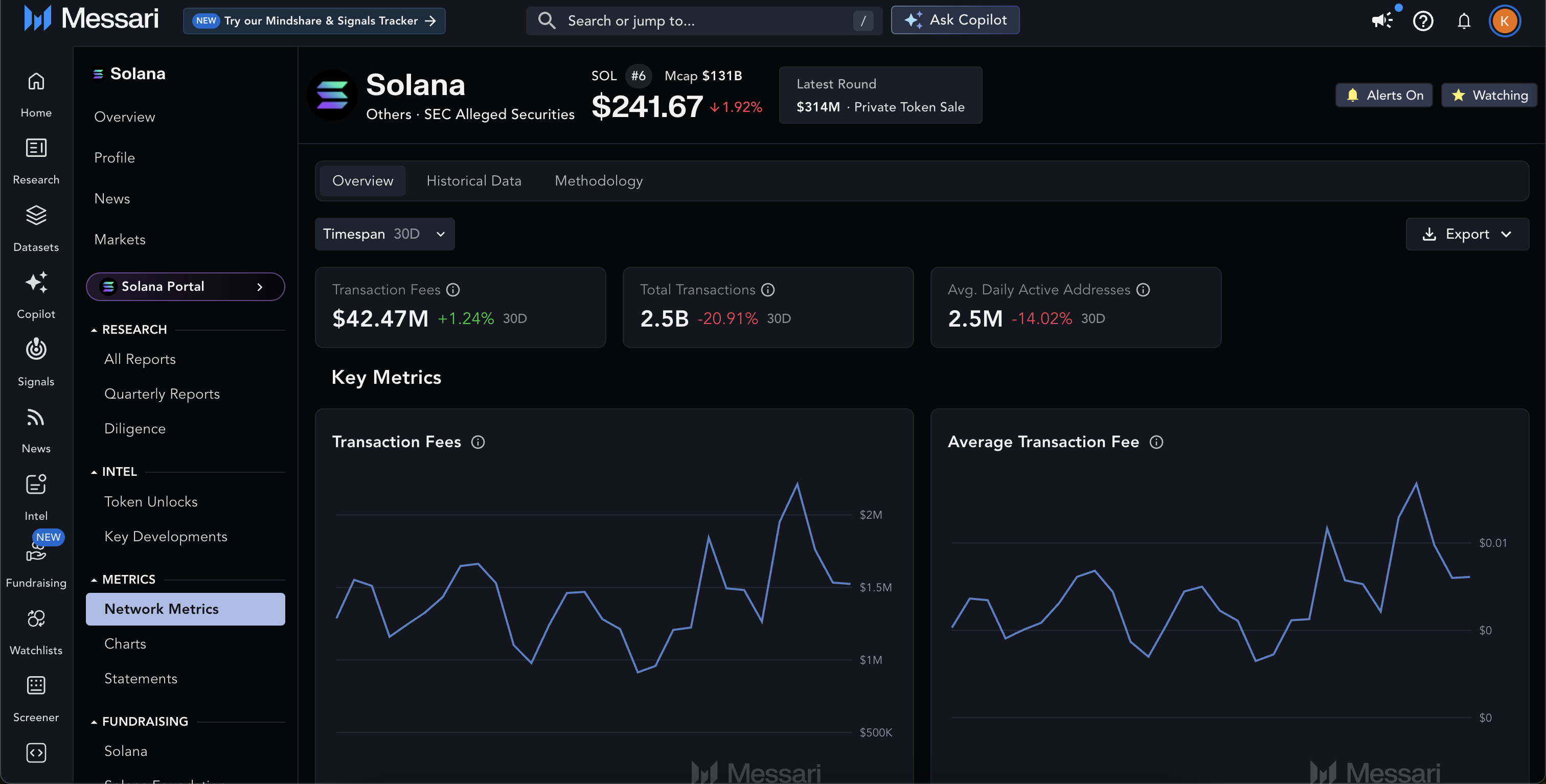Open user avatar K menu
This screenshot has width=1546, height=784.
click(x=1504, y=21)
